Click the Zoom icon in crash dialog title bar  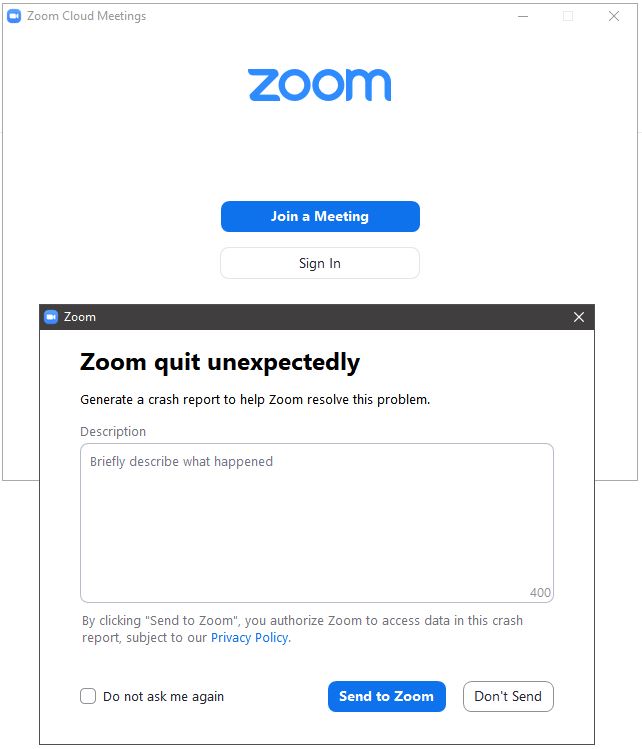pyautogui.click(x=51, y=317)
